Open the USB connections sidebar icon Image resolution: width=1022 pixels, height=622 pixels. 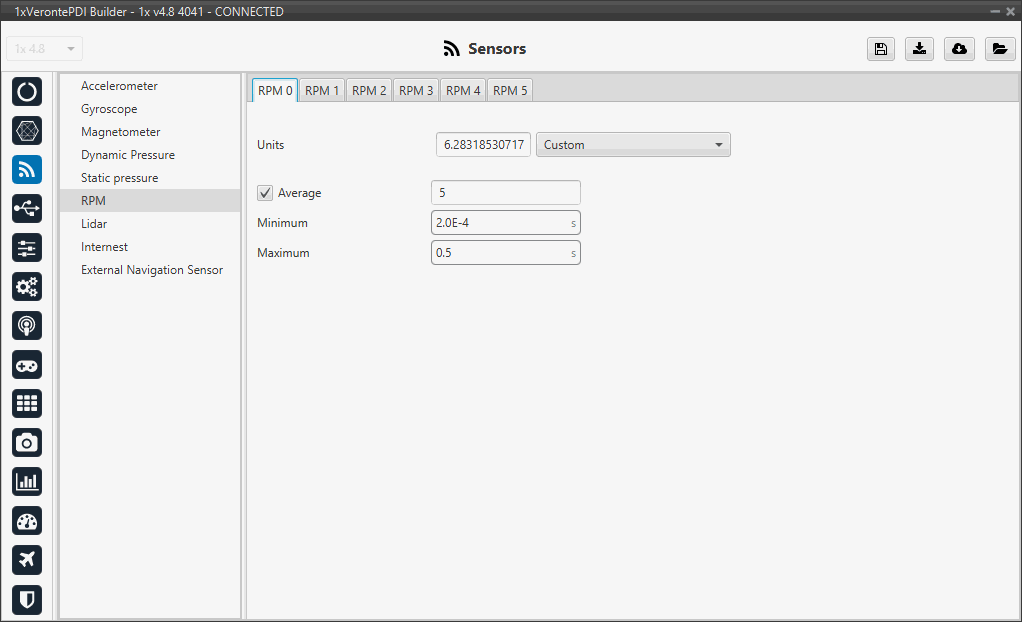tap(27, 209)
